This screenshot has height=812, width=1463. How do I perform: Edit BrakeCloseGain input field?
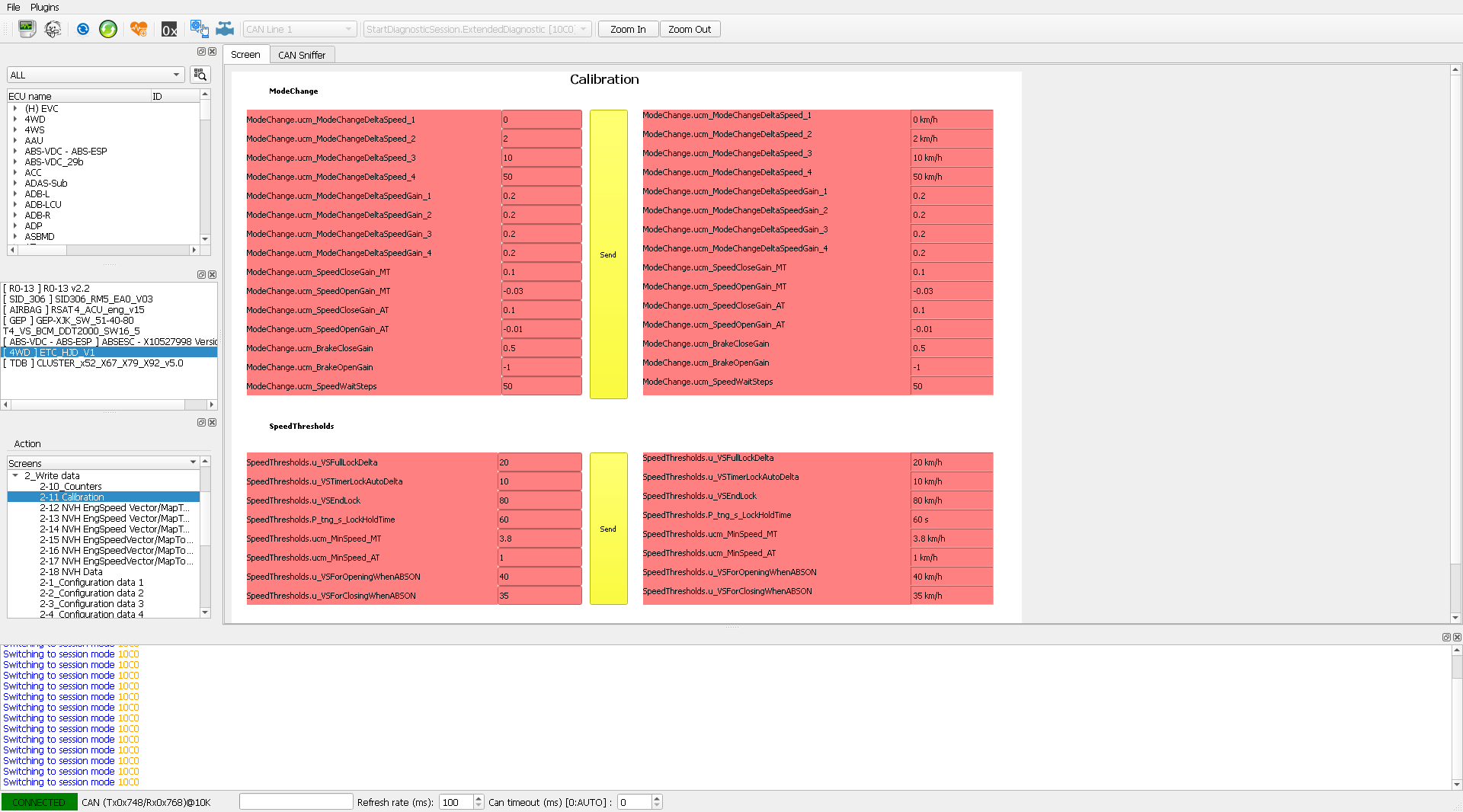pyautogui.click(x=541, y=348)
